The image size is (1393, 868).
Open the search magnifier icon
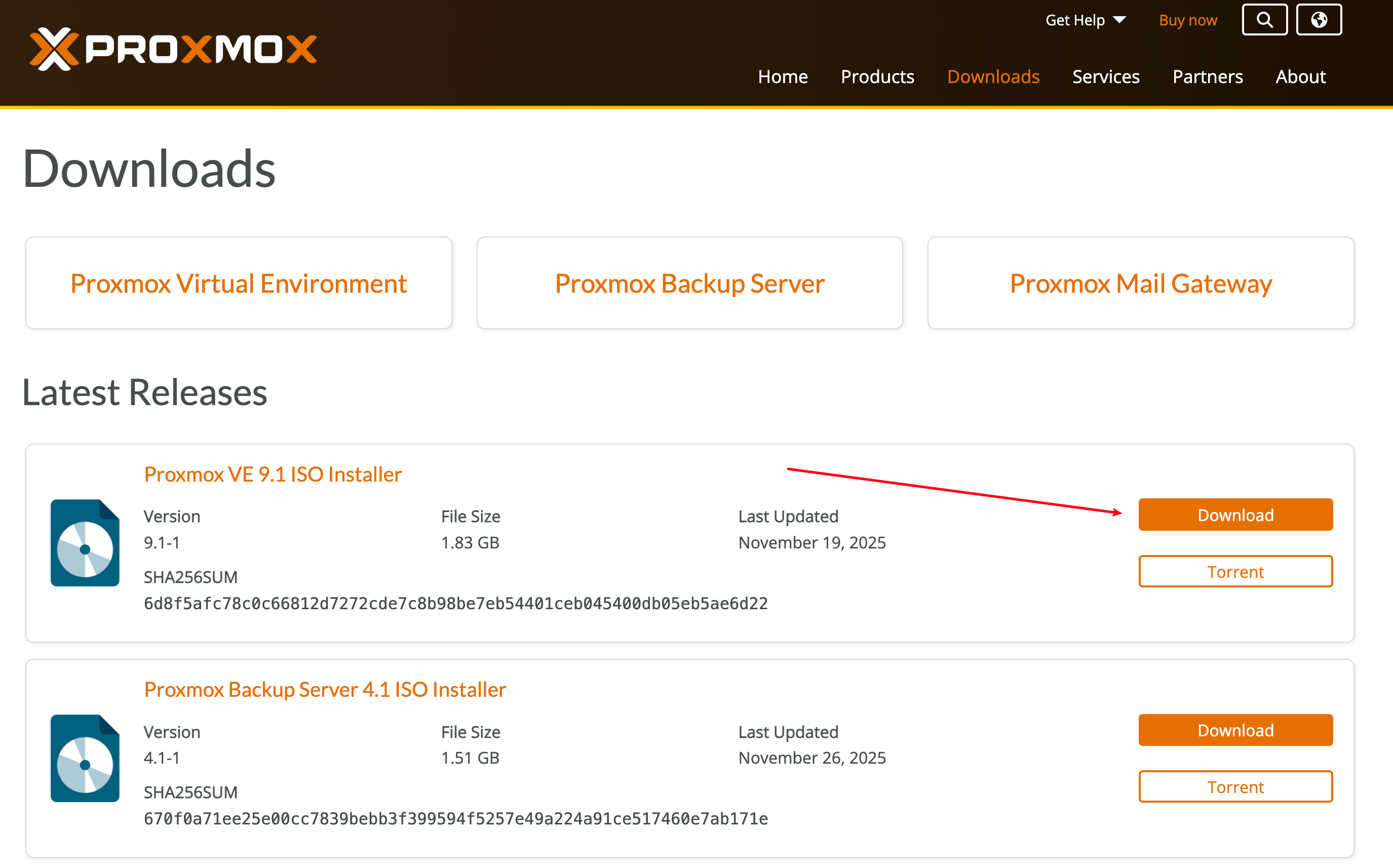(x=1264, y=20)
